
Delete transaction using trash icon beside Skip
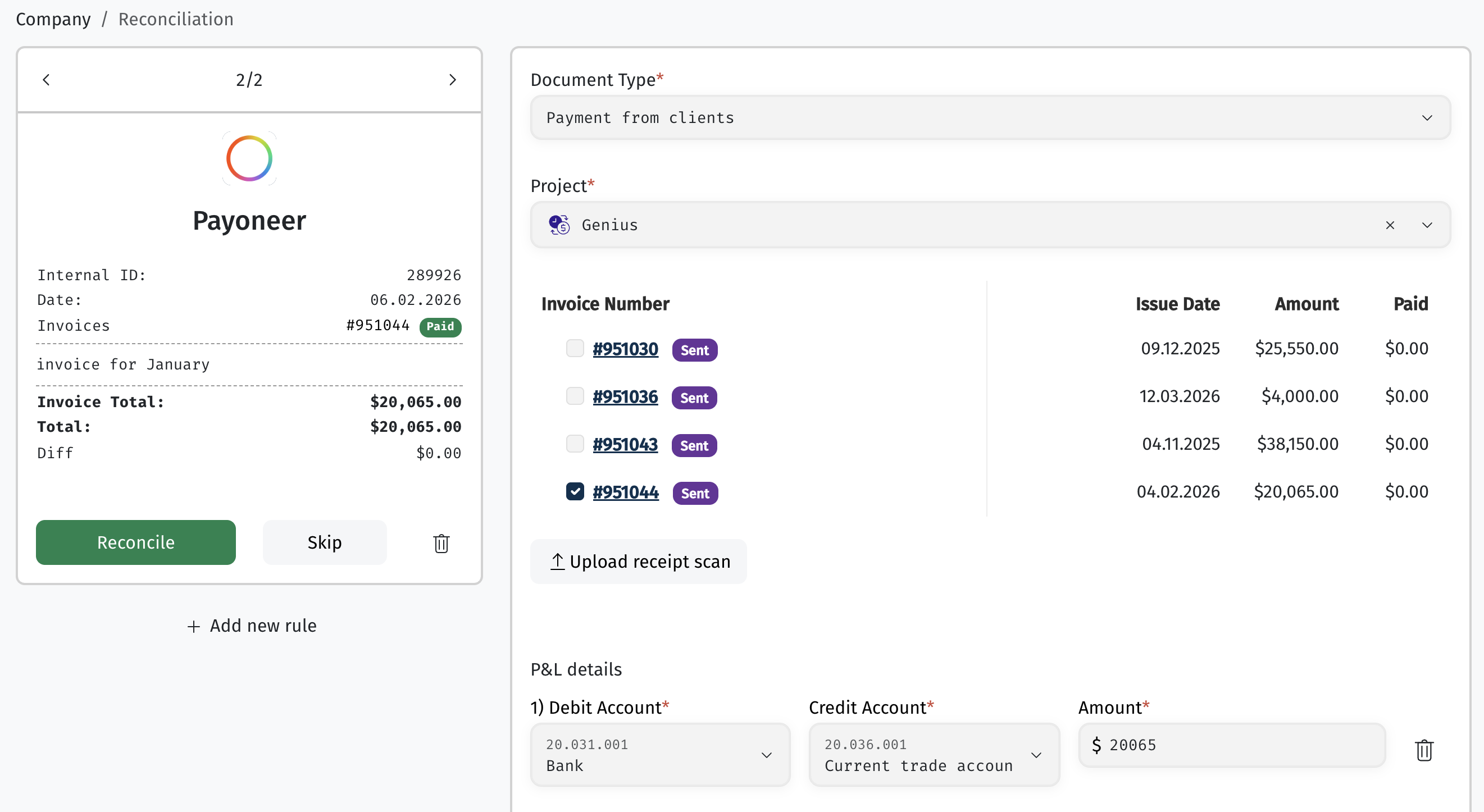click(x=441, y=542)
